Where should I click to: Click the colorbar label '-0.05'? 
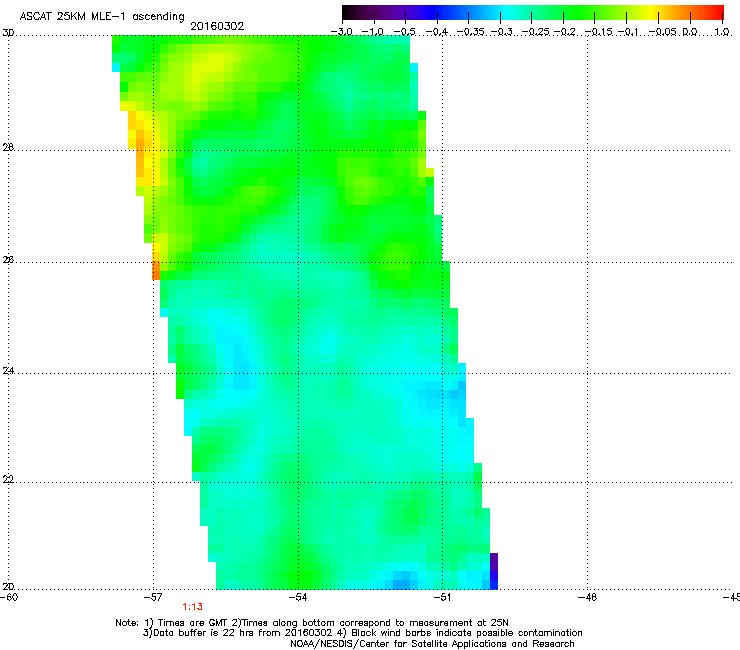(x=663, y=32)
